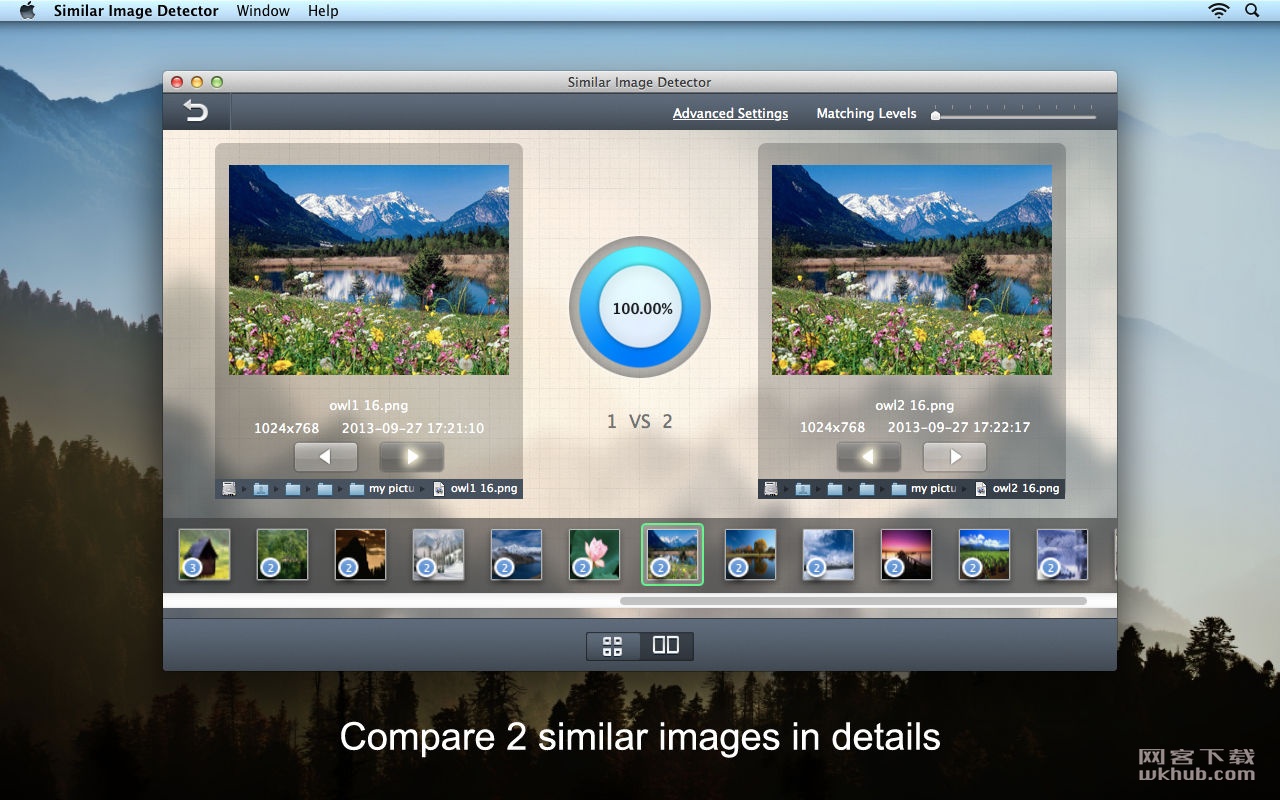Select the dark silhouette sunset thumbnail

click(360, 554)
